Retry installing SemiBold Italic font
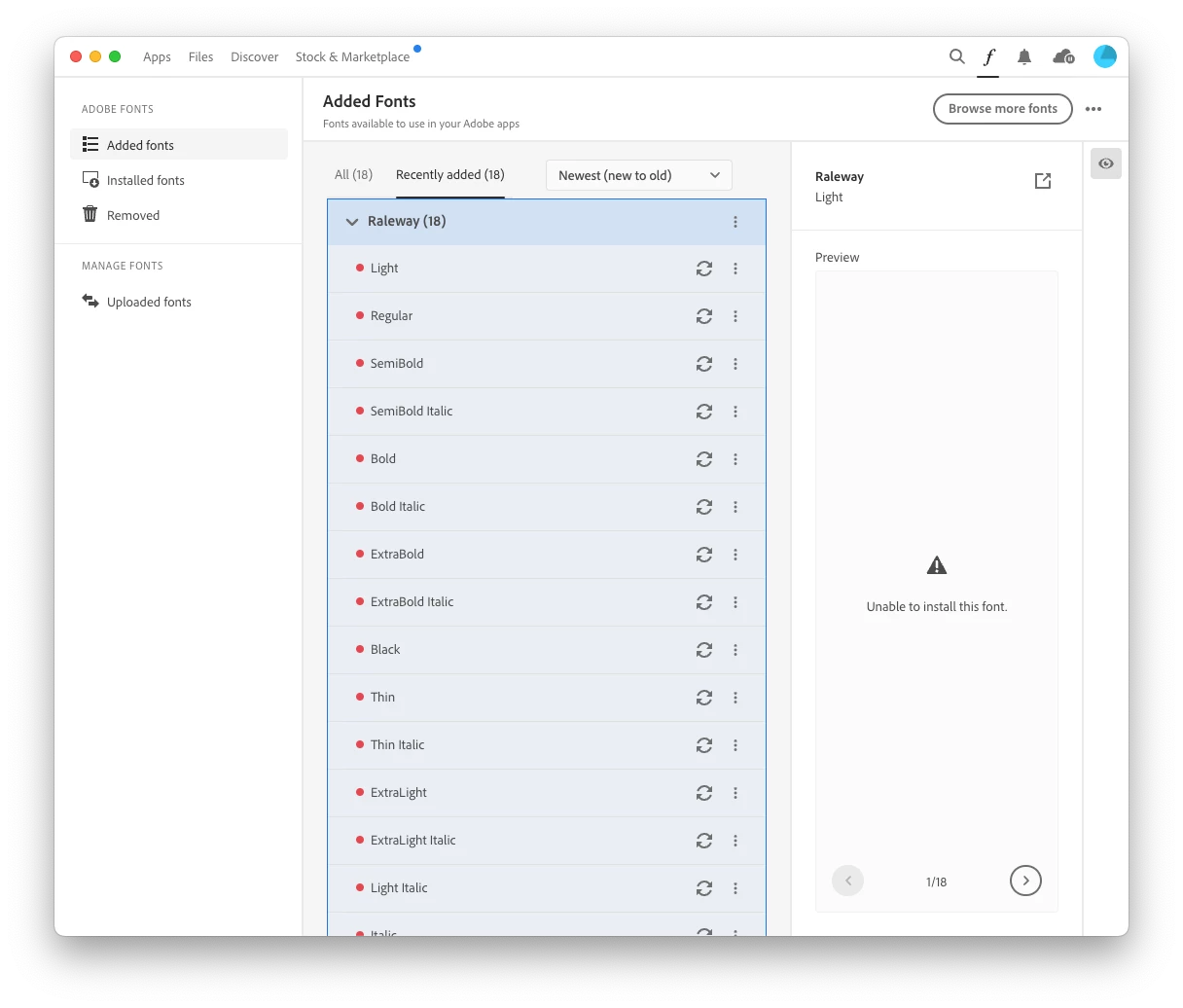1183x1008 pixels. coord(704,412)
